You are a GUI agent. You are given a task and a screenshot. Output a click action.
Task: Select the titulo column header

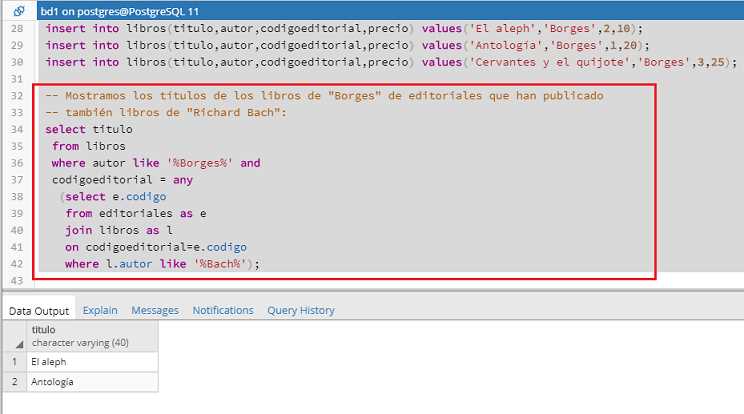[93, 336]
